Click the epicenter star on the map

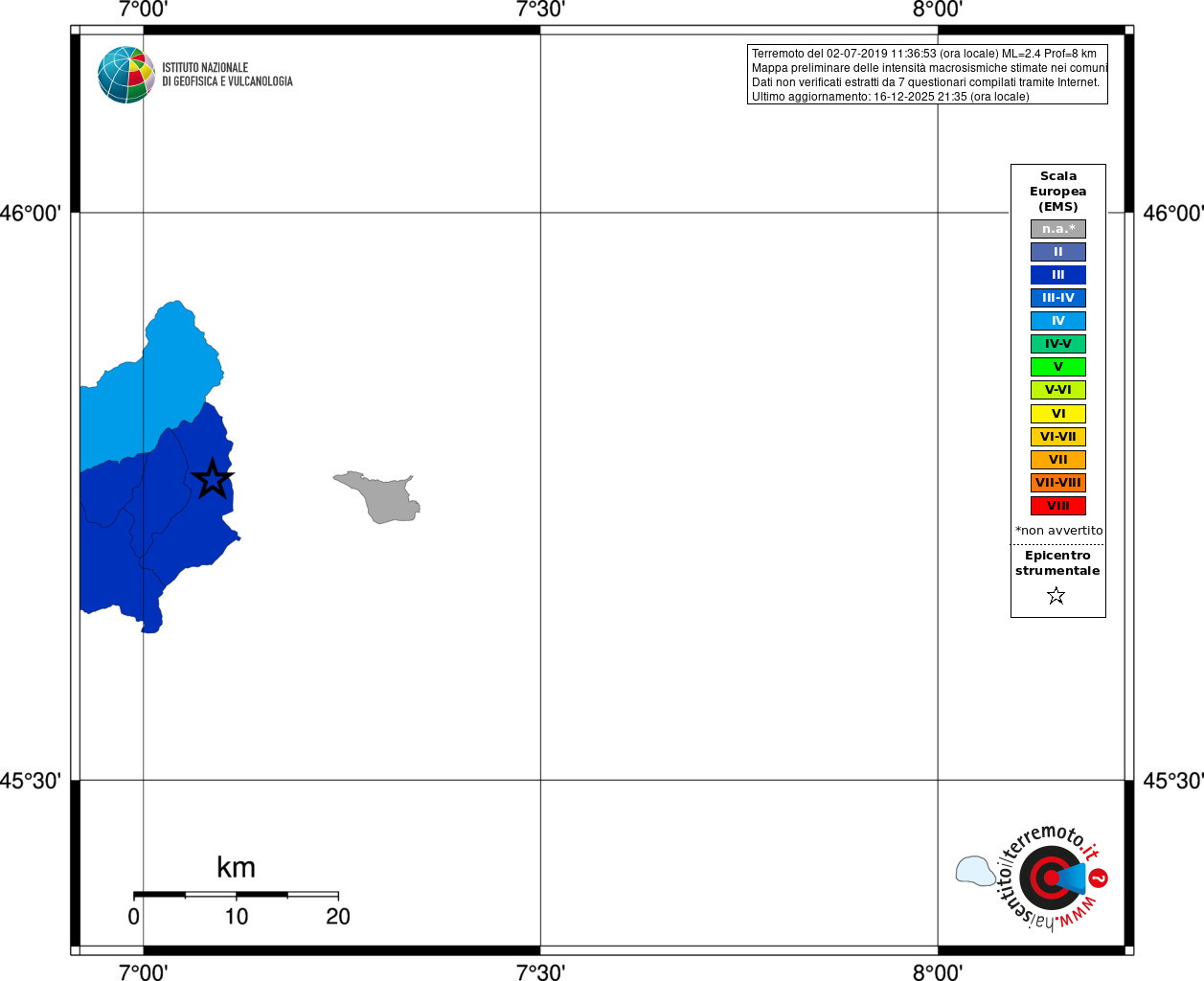point(212,478)
